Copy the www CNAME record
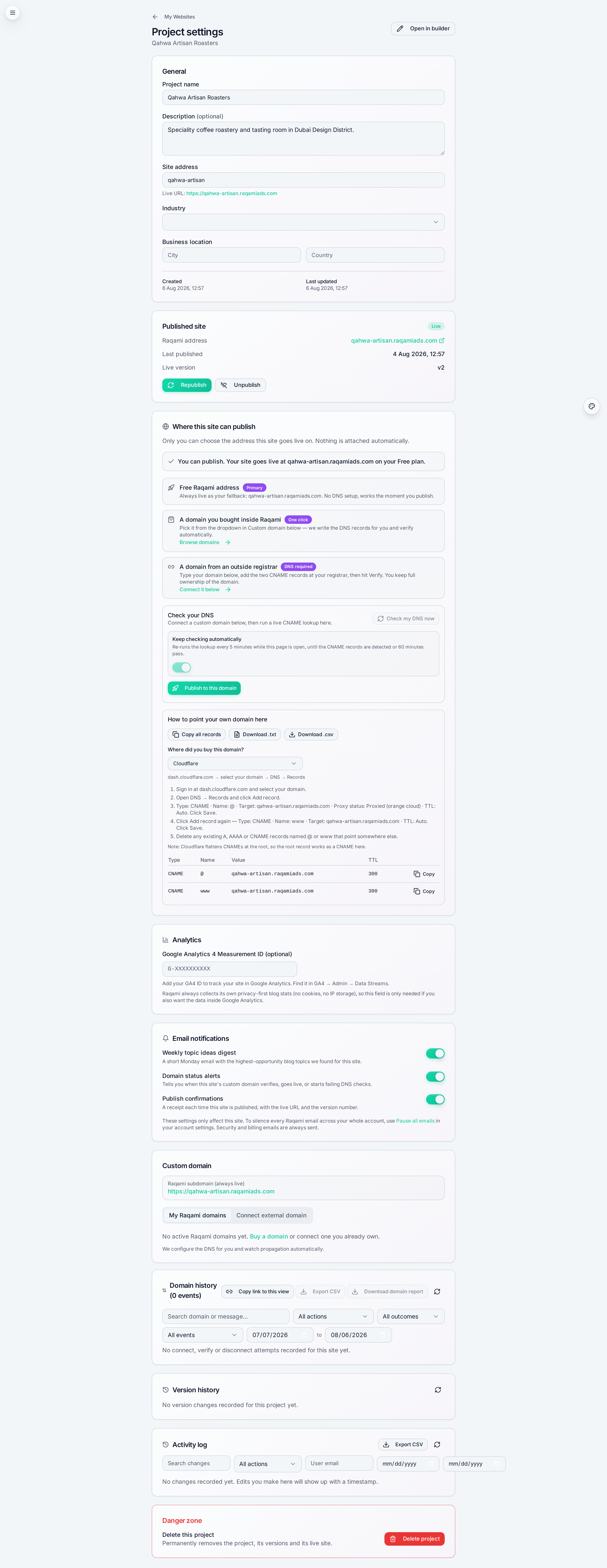The width and height of the screenshot is (607, 1568). click(x=424, y=891)
